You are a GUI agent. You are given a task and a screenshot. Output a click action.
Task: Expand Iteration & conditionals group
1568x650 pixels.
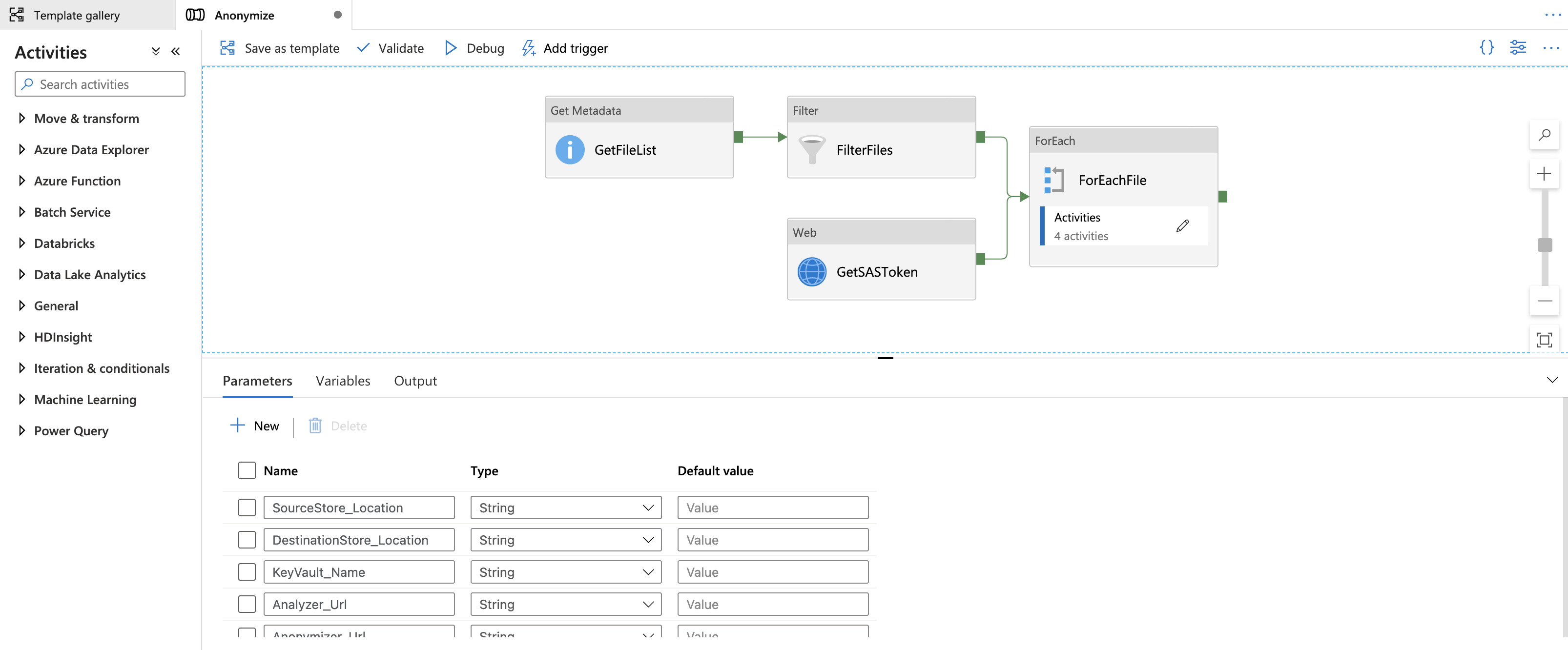tap(22, 367)
